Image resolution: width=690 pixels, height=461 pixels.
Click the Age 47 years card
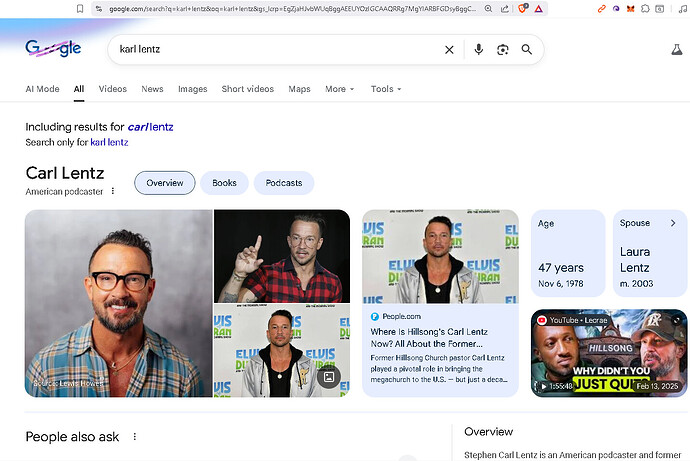(568, 253)
